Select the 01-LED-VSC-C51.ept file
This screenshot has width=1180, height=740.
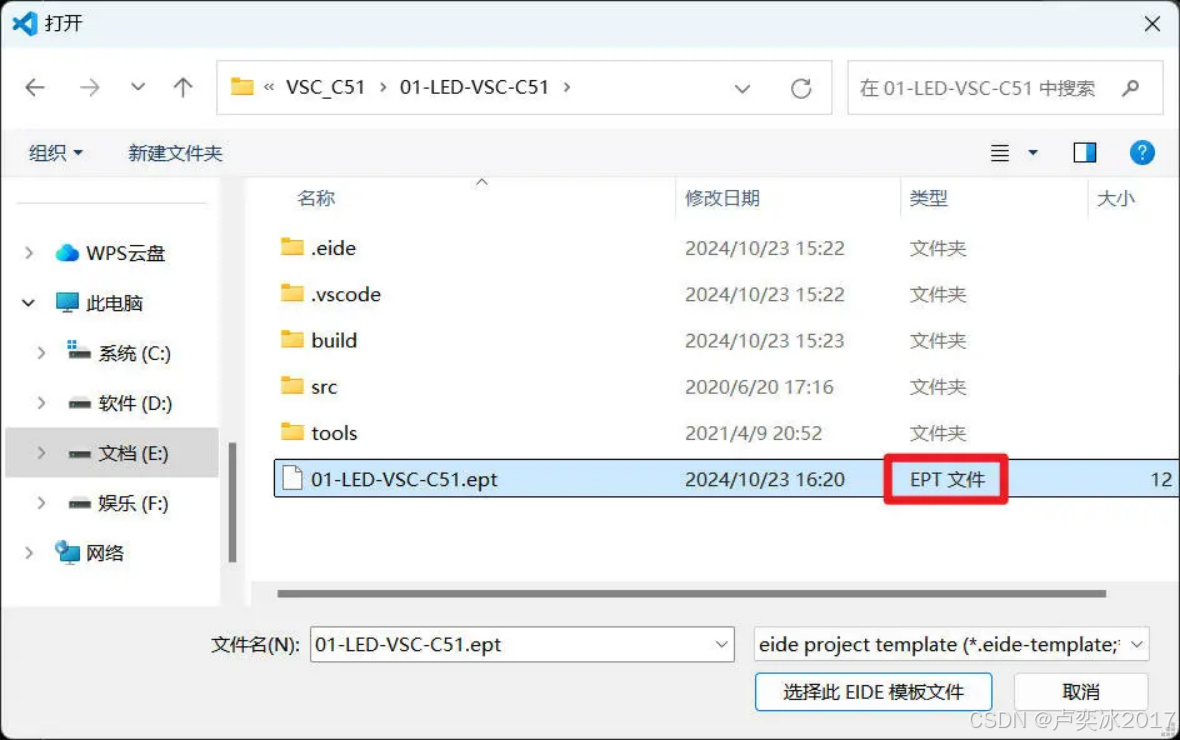pos(725,479)
